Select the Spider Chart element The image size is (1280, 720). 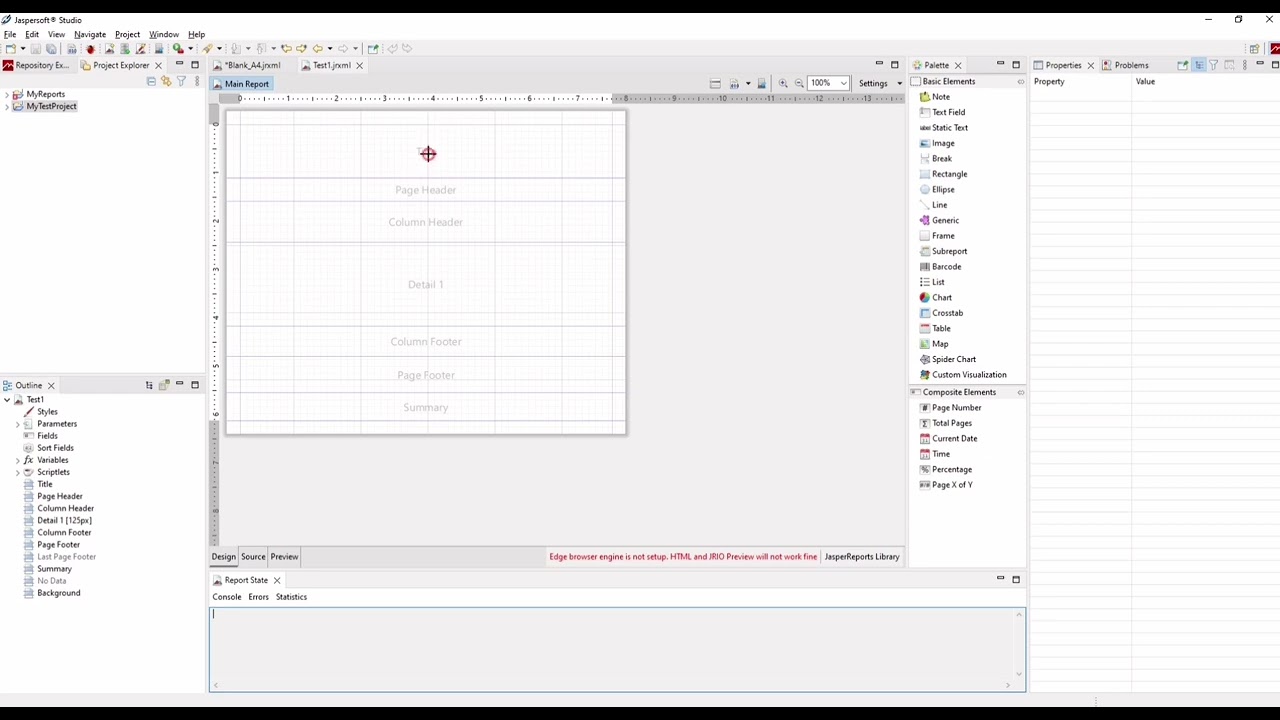tap(947, 360)
